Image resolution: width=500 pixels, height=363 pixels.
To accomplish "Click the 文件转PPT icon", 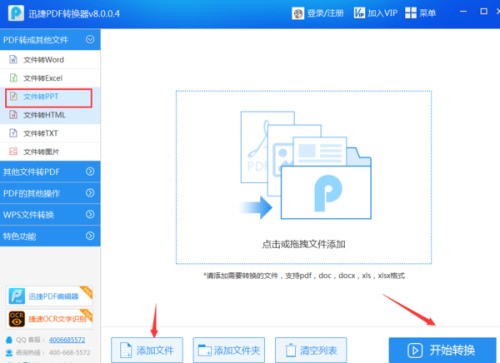I will (x=13, y=96).
